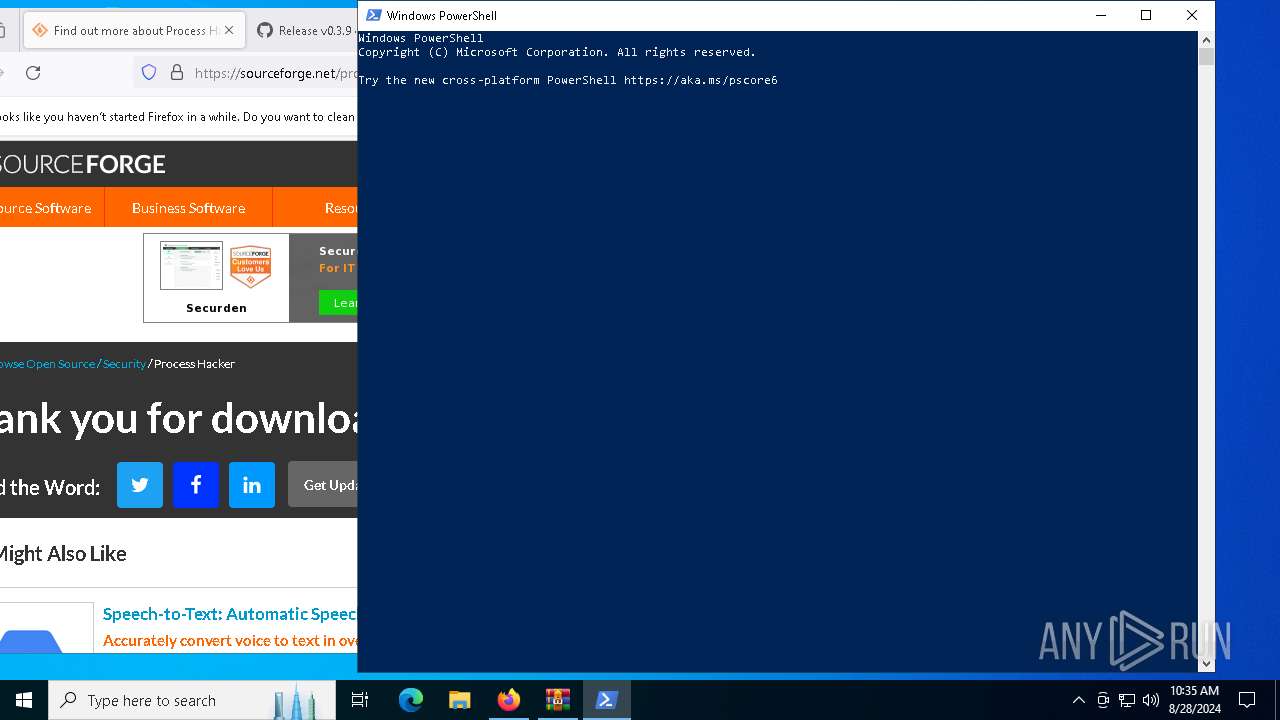Image resolution: width=1280 pixels, height=720 pixels.
Task: Open Firefox tracking protection shield
Action: [149, 72]
